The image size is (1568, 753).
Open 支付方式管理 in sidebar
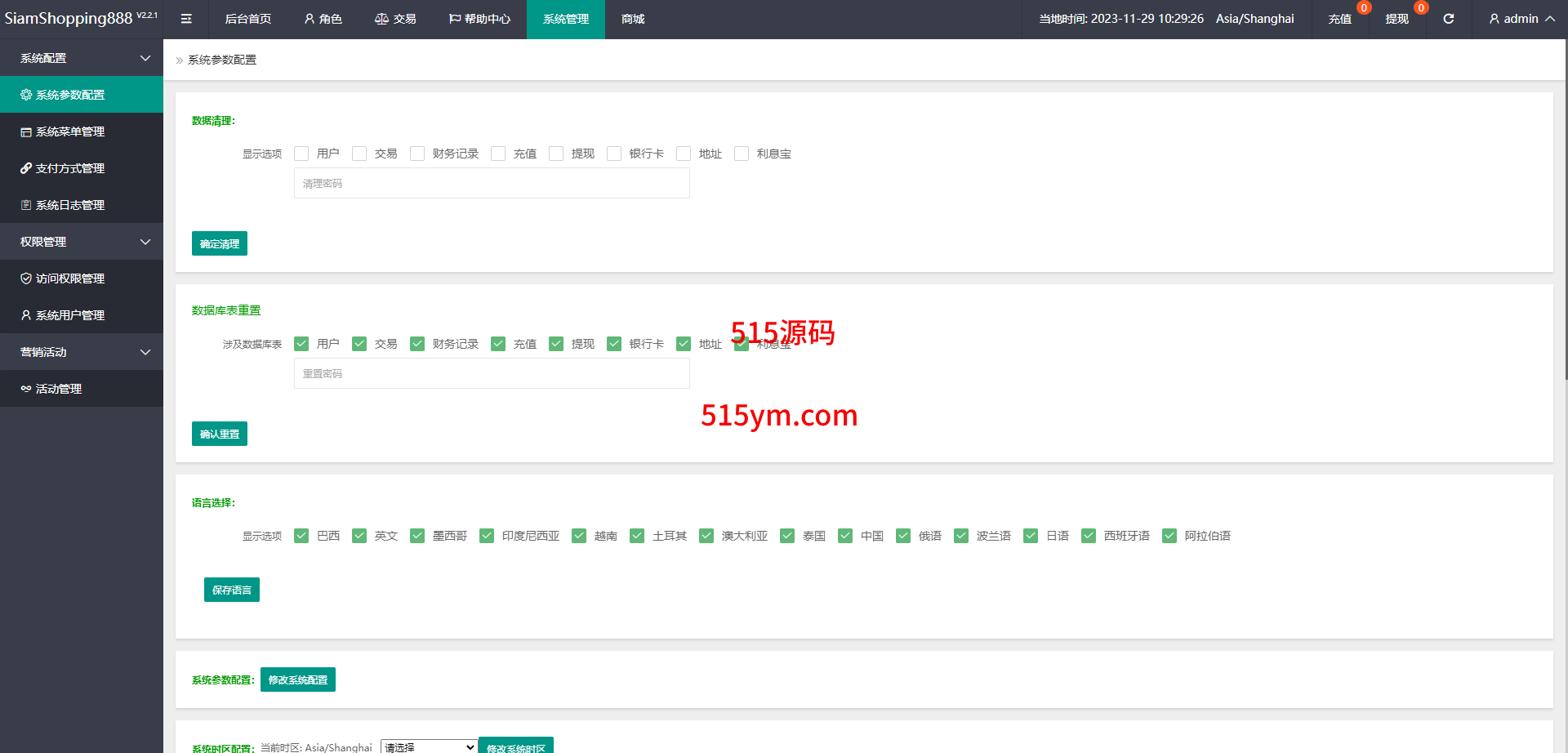[x=69, y=168]
